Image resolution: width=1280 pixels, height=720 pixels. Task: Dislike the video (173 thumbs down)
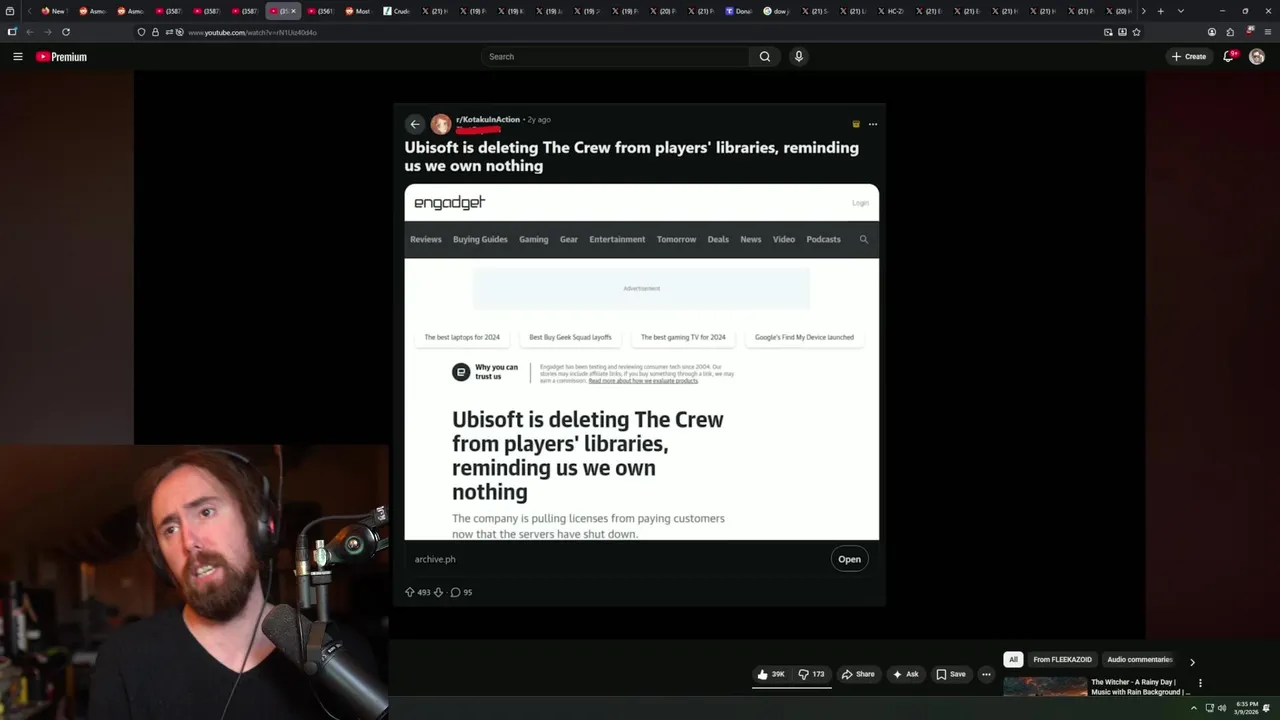coord(811,674)
